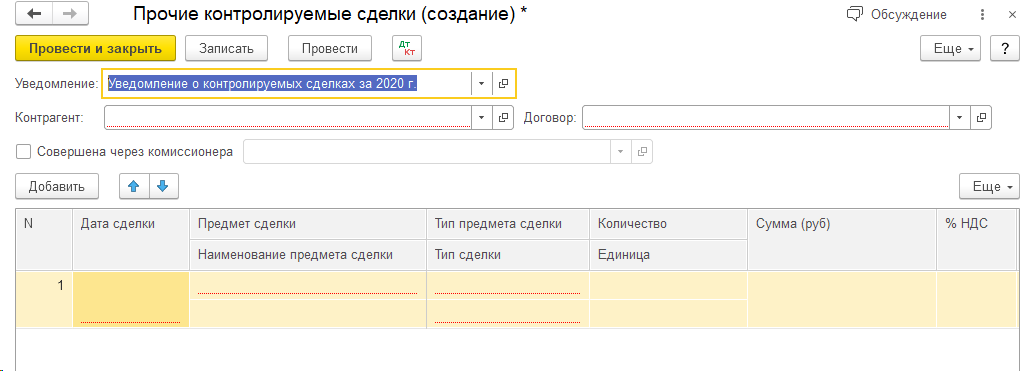Image resolution: width=1029 pixels, height=371 pixels.
Task: Select the Сумма (руб) cell in row 1
Action: [842, 299]
